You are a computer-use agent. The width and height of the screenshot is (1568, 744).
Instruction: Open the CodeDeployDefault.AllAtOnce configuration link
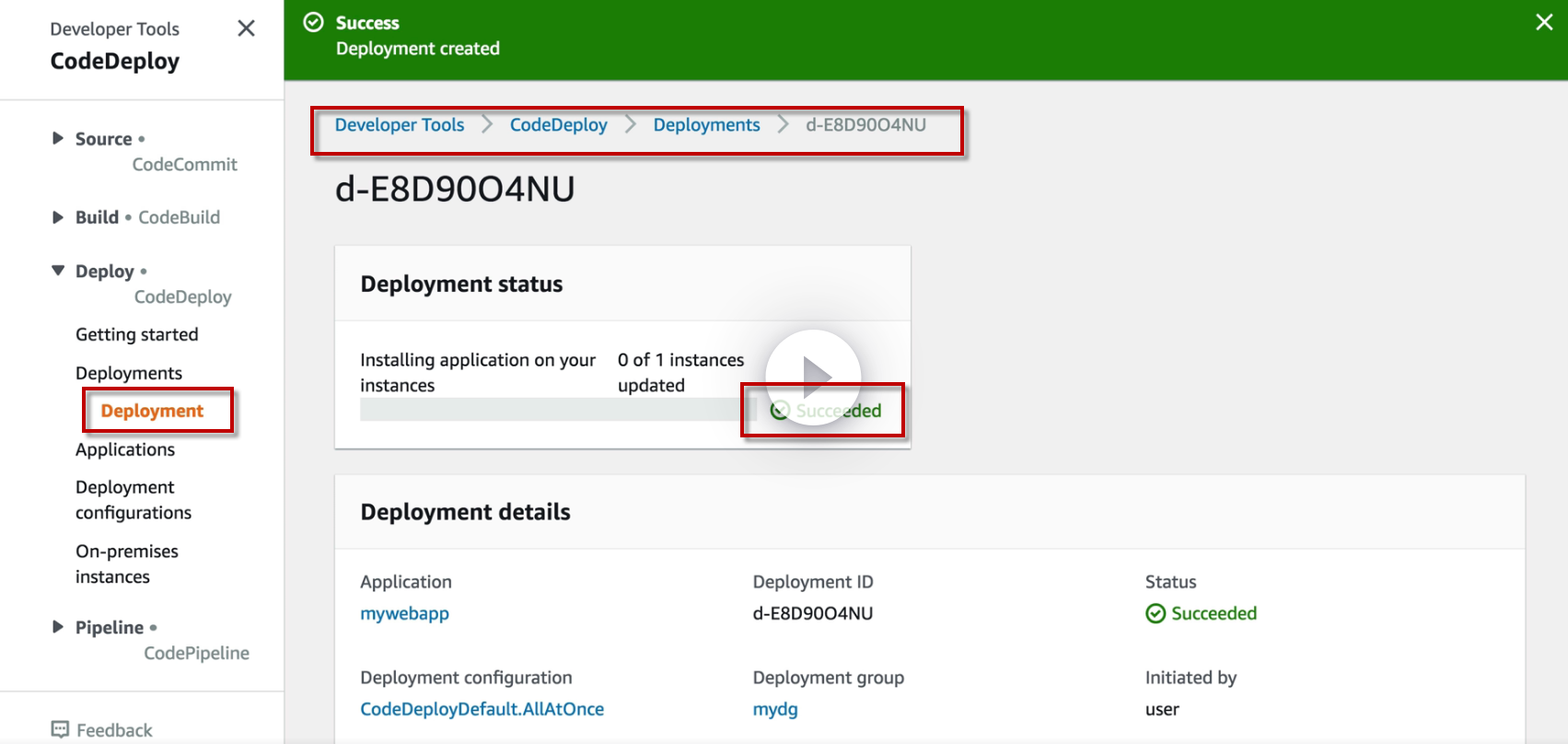tap(482, 709)
